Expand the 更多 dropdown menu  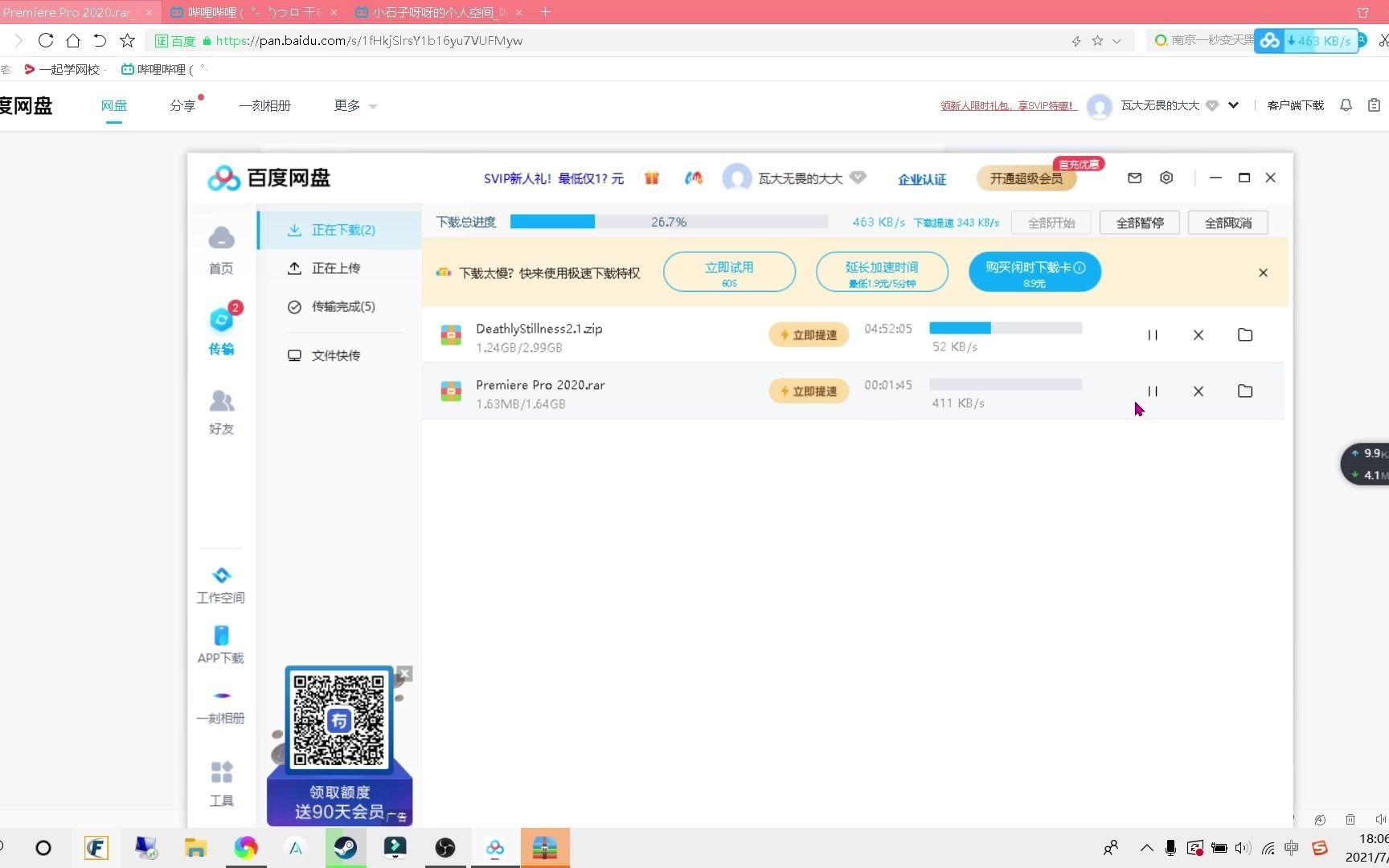click(x=355, y=105)
